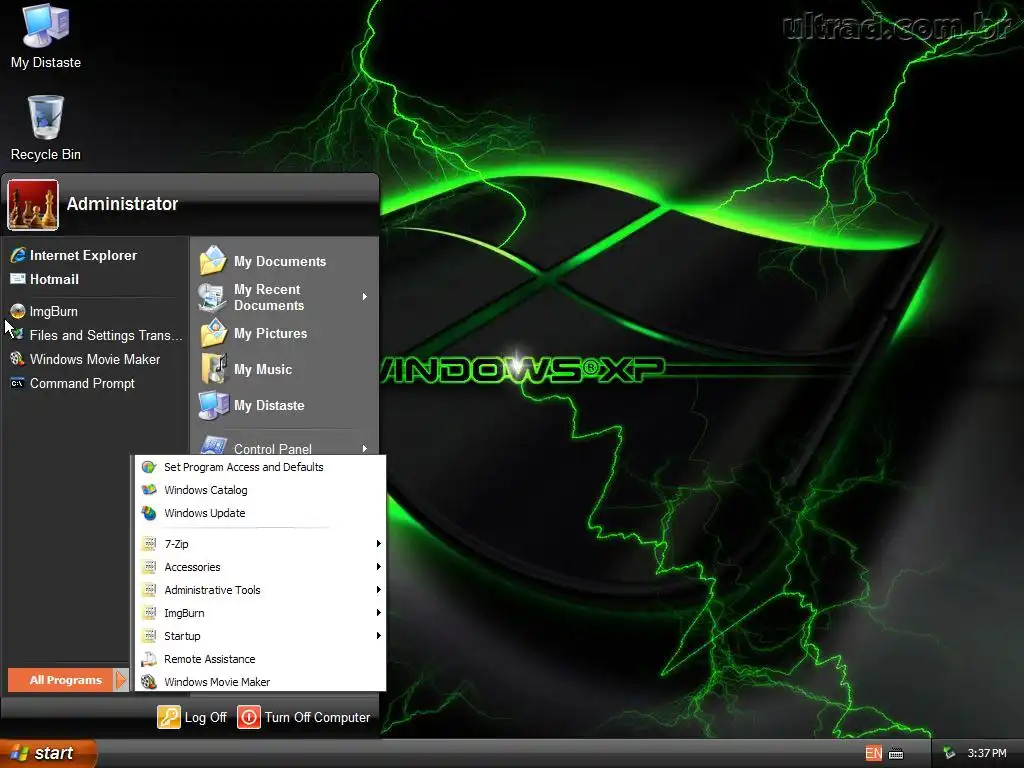This screenshot has width=1024, height=768.
Task: Click the Administrator user name text
Action: [122, 204]
